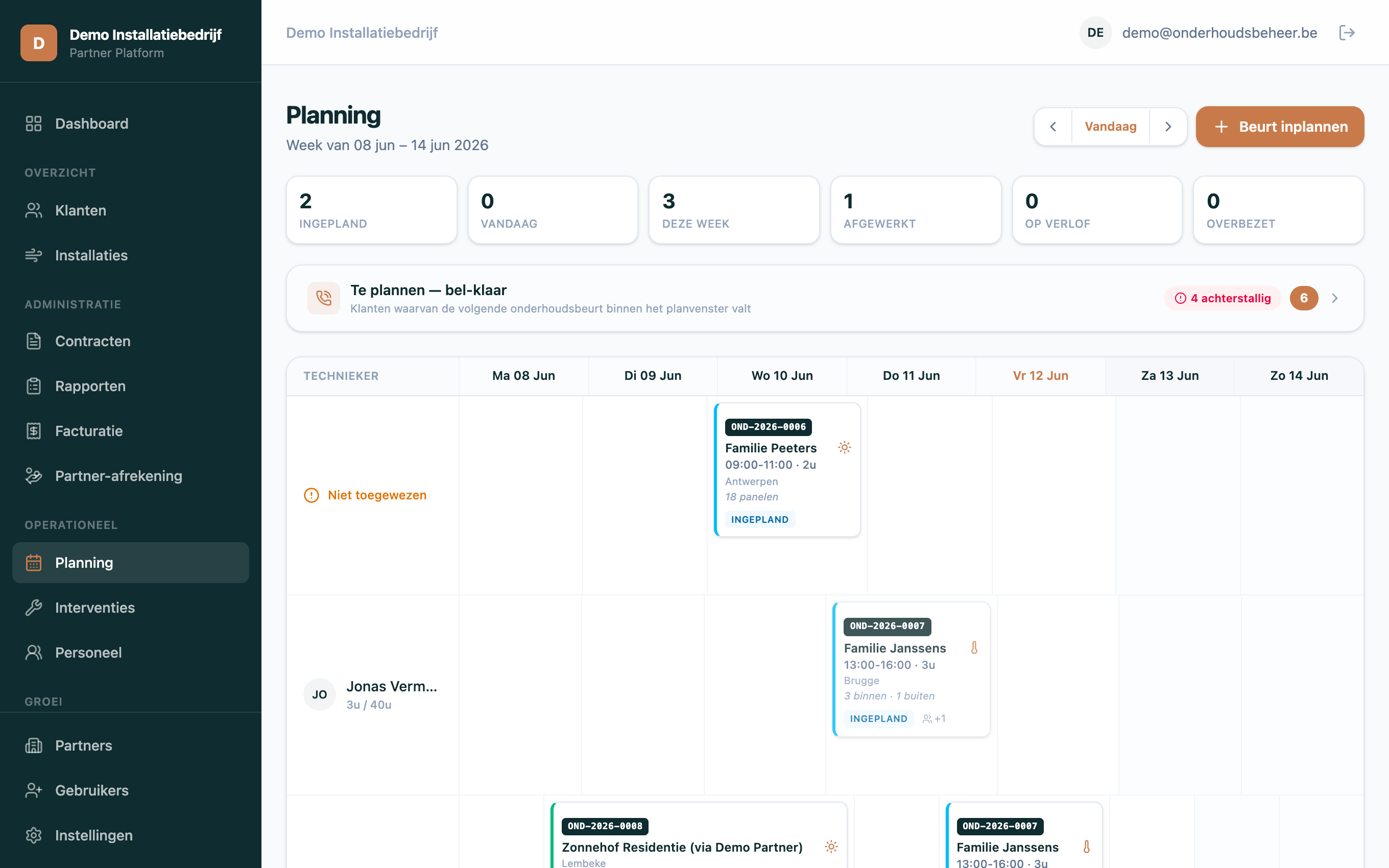The image size is (1389, 868).
Task: Open Installaties in the sidebar
Action: [131, 255]
